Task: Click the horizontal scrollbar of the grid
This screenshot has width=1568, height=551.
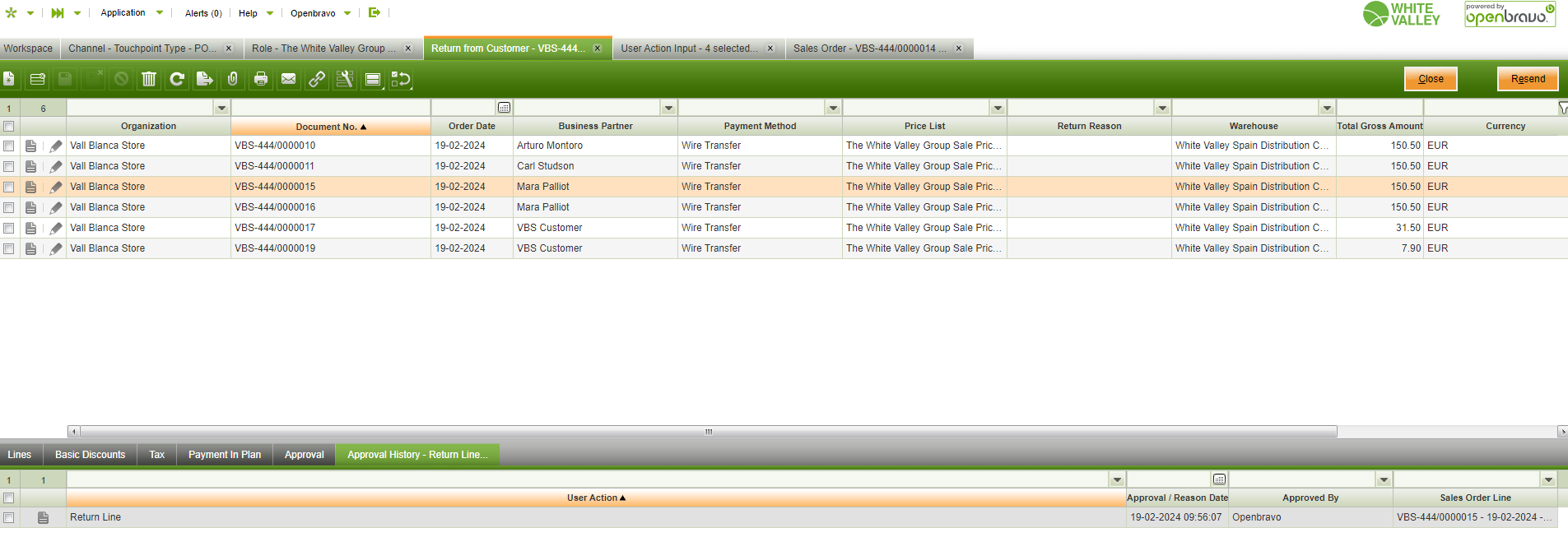Action: click(708, 432)
